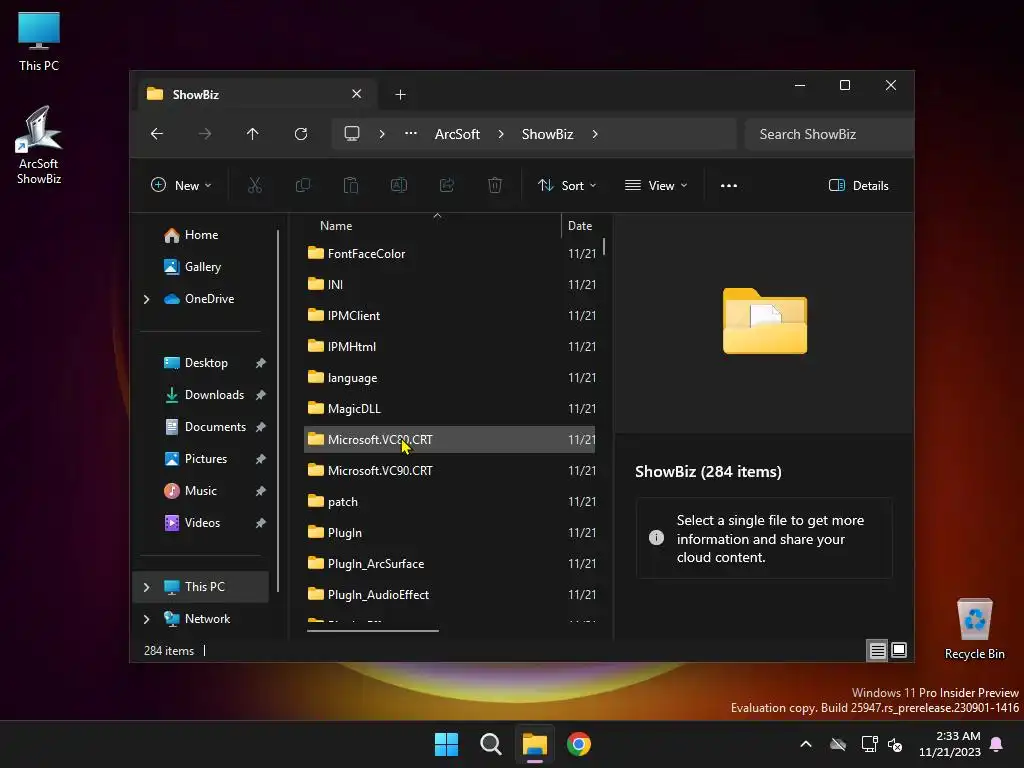Open notification bell in system tray
Viewport: 1024px width, 768px height.
[x=997, y=744]
